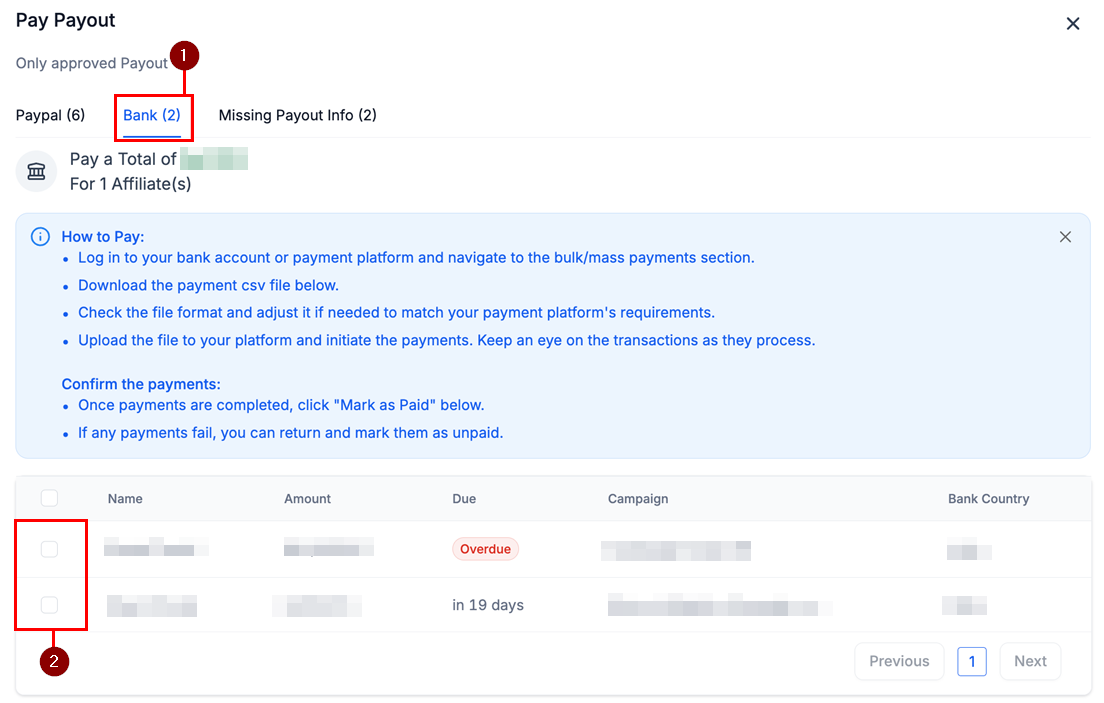Image resolution: width=1104 pixels, height=703 pixels.
Task: Click the Name column header
Action: pyautogui.click(x=125, y=498)
